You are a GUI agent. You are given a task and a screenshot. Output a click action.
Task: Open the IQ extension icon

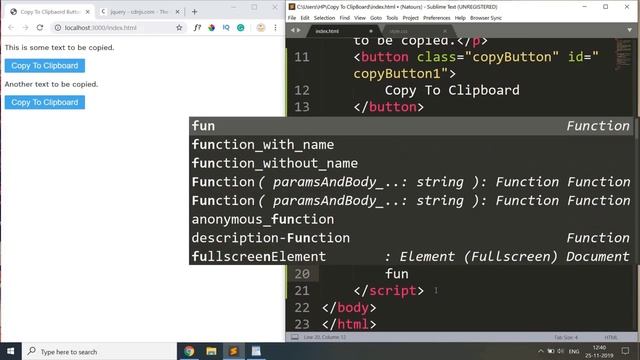point(226,28)
